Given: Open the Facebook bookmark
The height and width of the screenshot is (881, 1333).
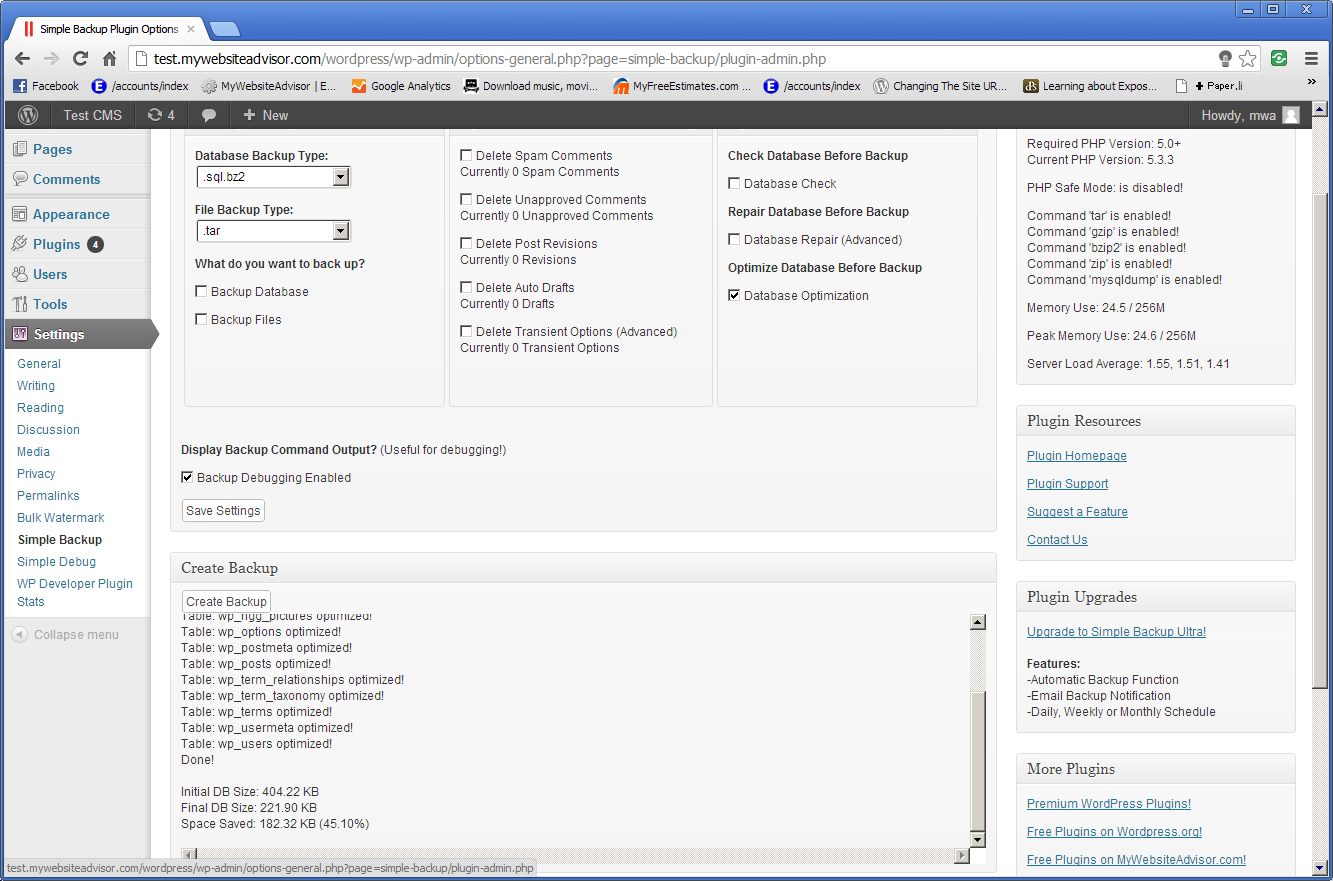Looking at the screenshot, I should (46, 86).
